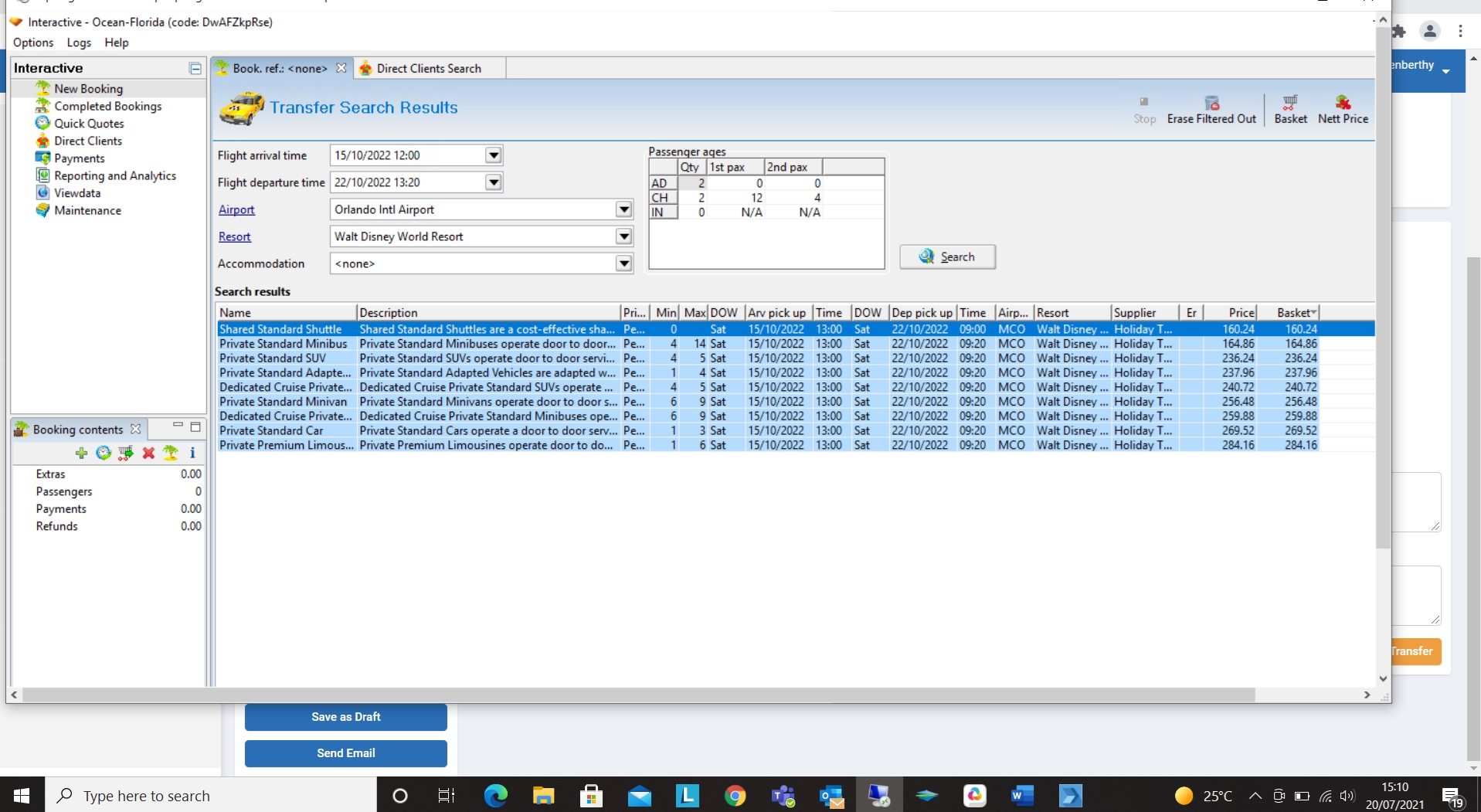Open Maintenance in the navigation tree
Image resolution: width=1481 pixels, height=812 pixels.
coord(87,210)
